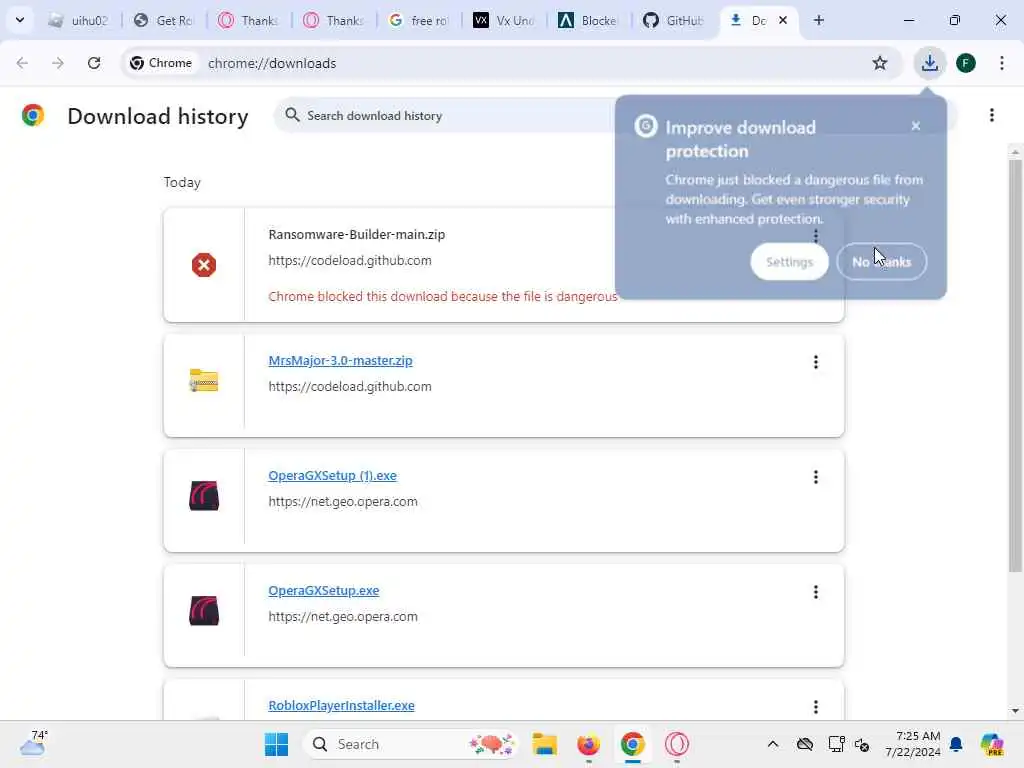Open the tab search dropdown arrow
Viewport: 1024px width, 768px height.
point(20,20)
